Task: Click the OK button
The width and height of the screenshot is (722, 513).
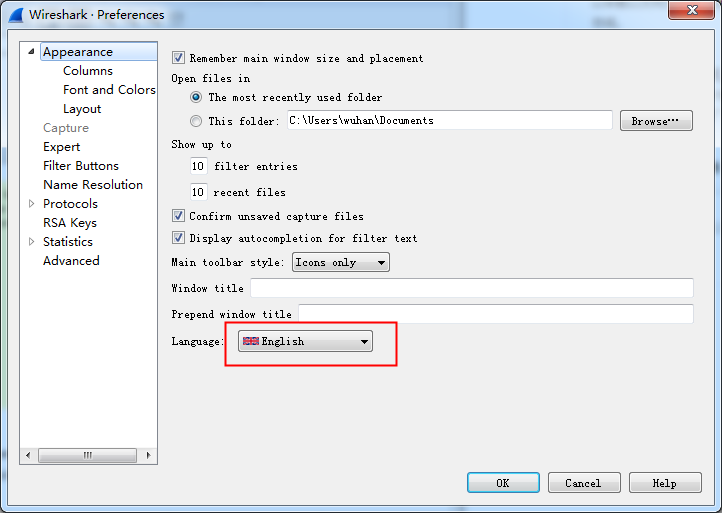Action: (x=503, y=483)
